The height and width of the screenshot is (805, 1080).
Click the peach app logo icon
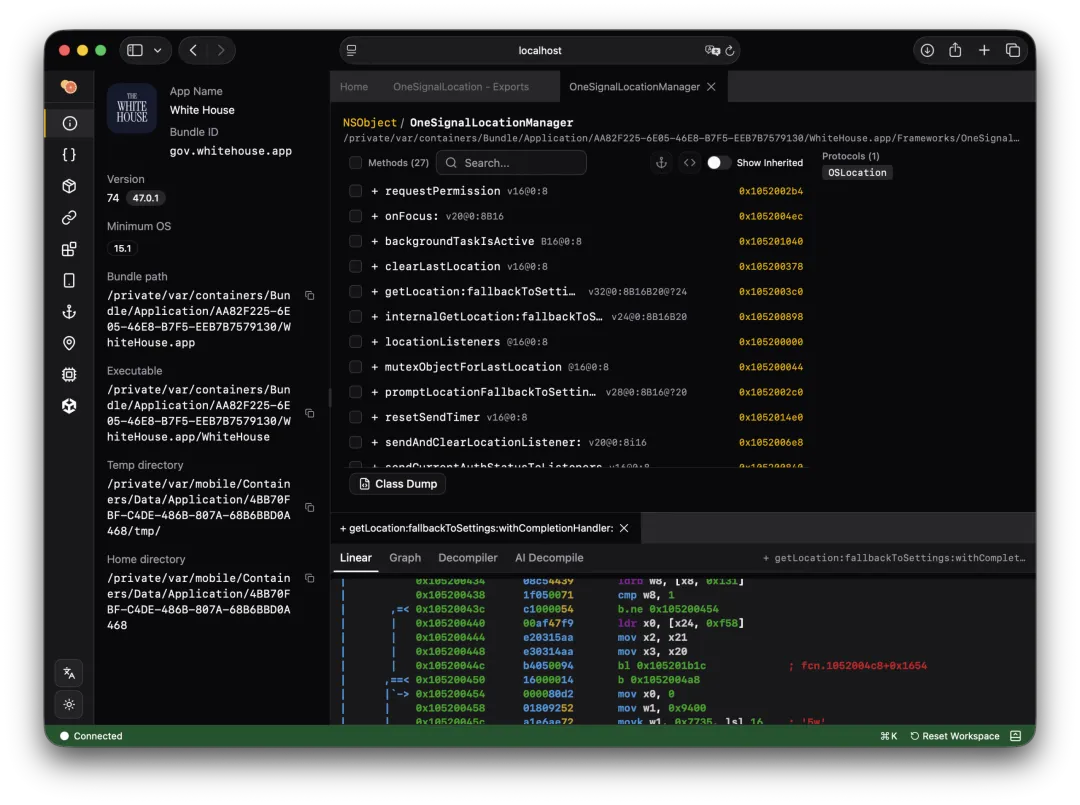70,87
